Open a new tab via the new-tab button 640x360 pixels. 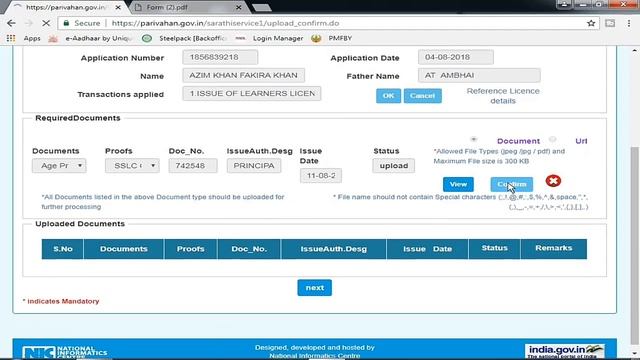[x=261, y=7]
